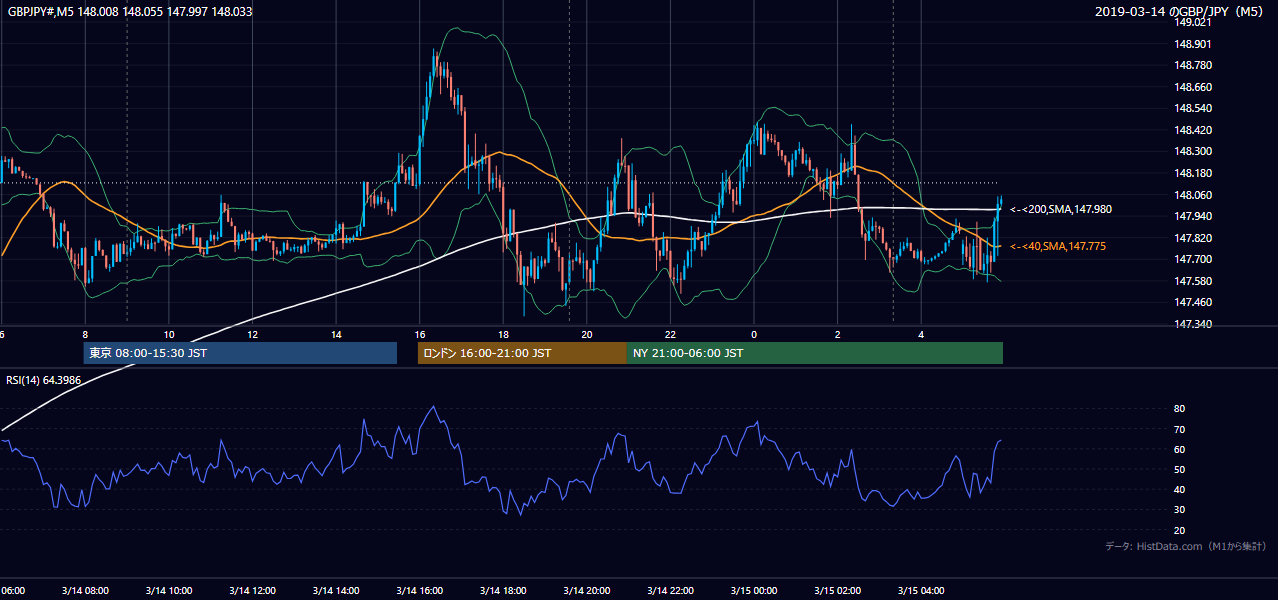Click the HistData.com data source credit
Image resolution: width=1278 pixels, height=600 pixels.
click(1186, 546)
